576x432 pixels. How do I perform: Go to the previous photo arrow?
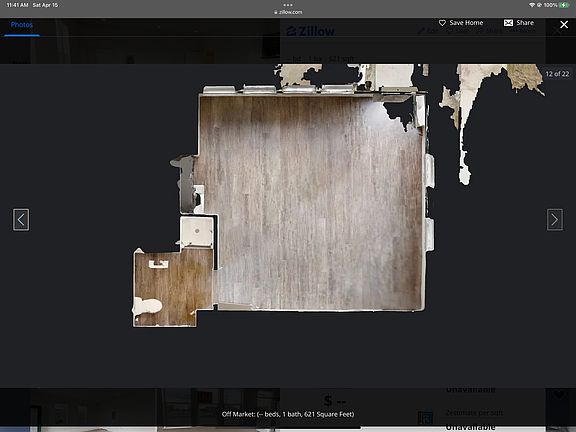(21, 220)
